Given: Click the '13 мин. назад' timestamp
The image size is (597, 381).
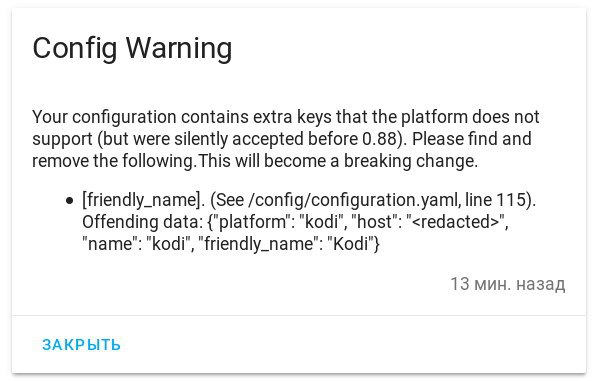Looking at the screenshot, I should (x=508, y=284).
